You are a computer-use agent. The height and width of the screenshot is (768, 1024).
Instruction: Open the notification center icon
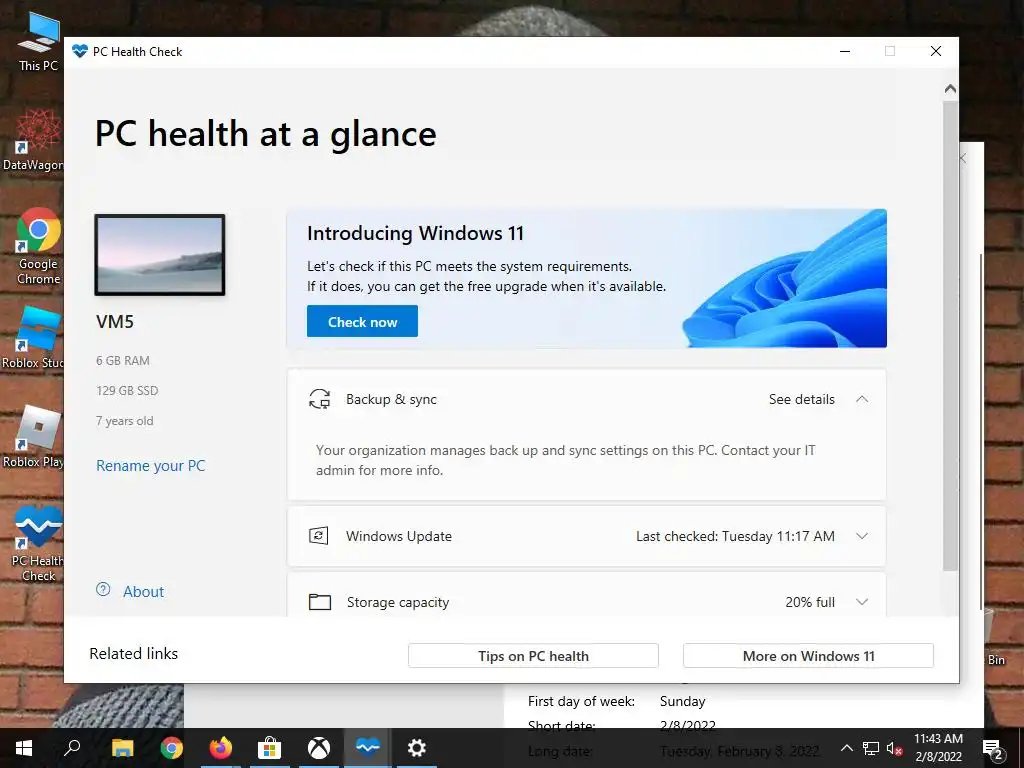(x=993, y=748)
